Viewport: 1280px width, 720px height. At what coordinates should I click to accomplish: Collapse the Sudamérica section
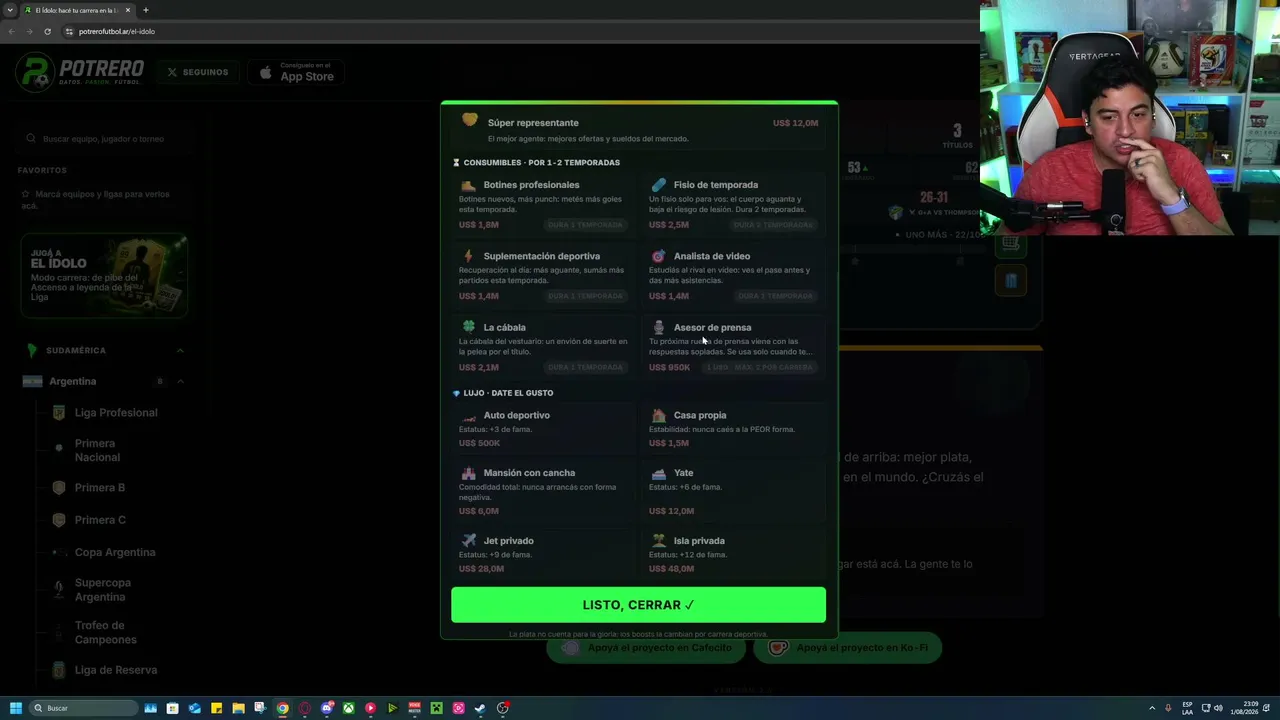click(180, 351)
